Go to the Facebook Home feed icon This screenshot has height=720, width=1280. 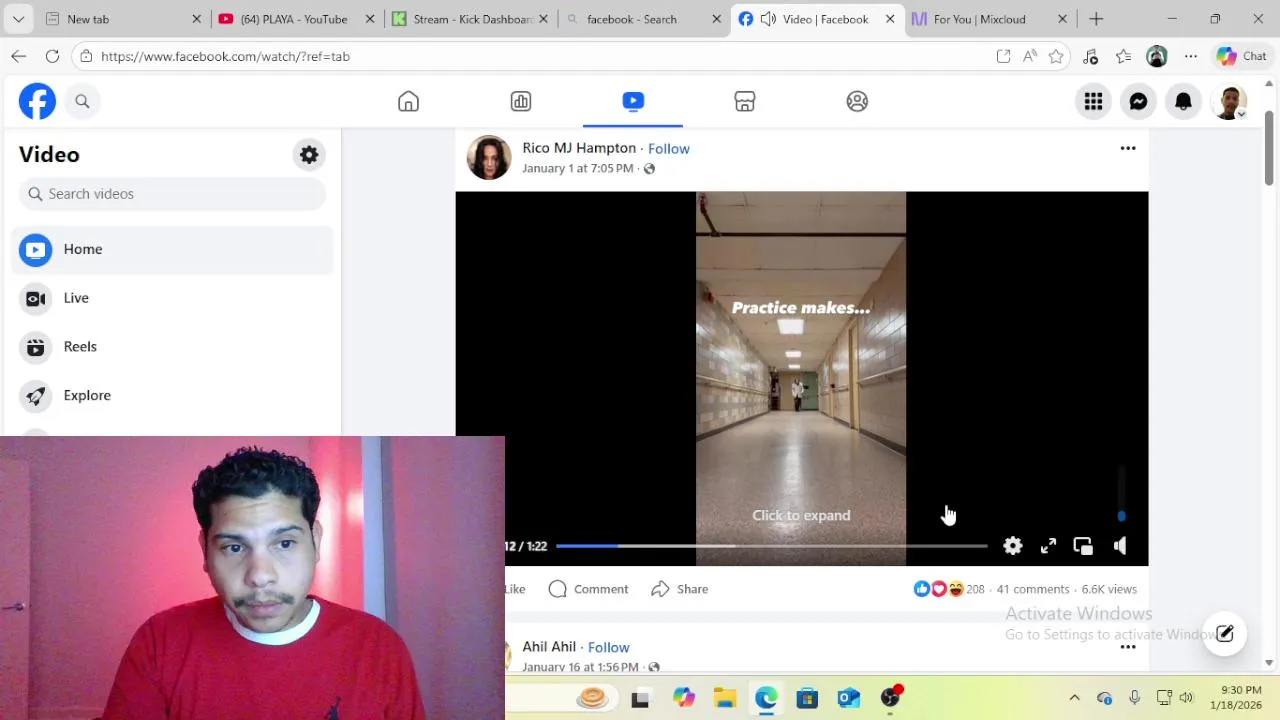click(408, 101)
